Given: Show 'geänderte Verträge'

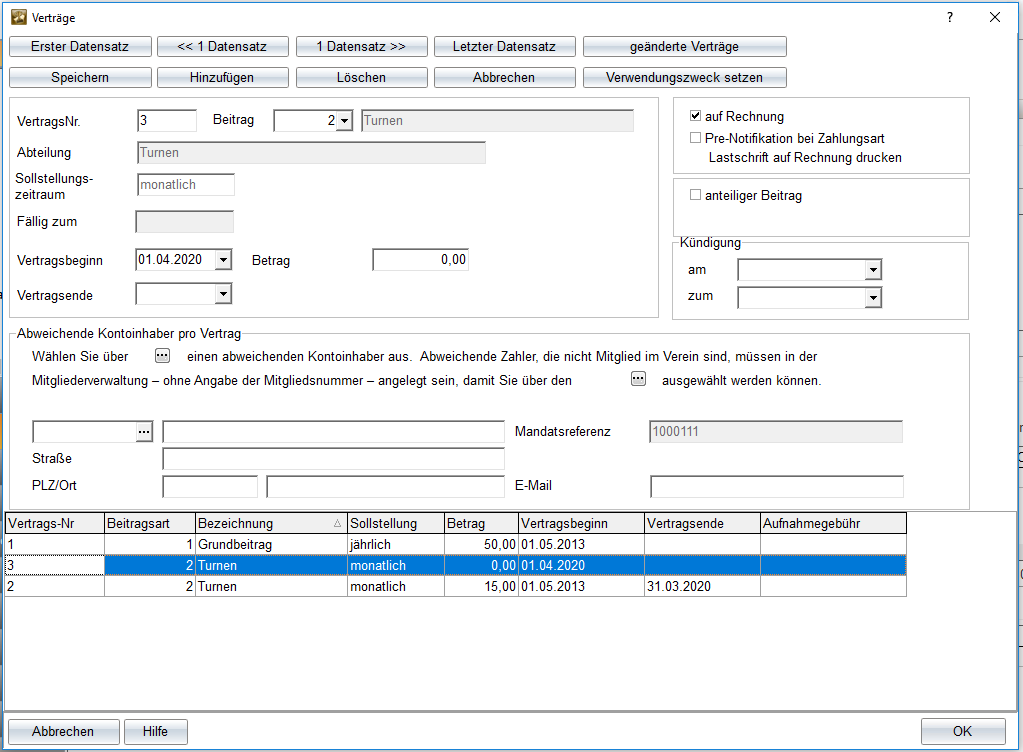Looking at the screenshot, I should (x=684, y=47).
